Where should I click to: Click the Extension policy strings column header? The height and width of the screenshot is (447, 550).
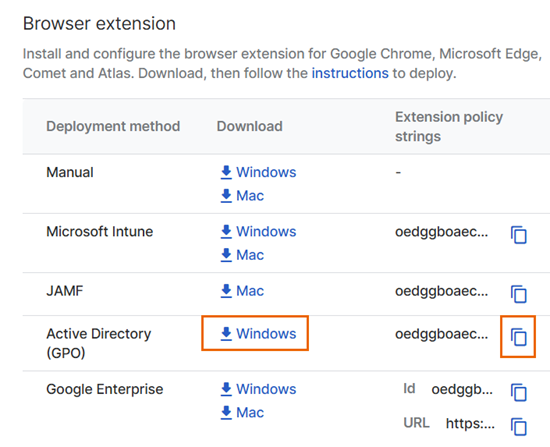449,126
